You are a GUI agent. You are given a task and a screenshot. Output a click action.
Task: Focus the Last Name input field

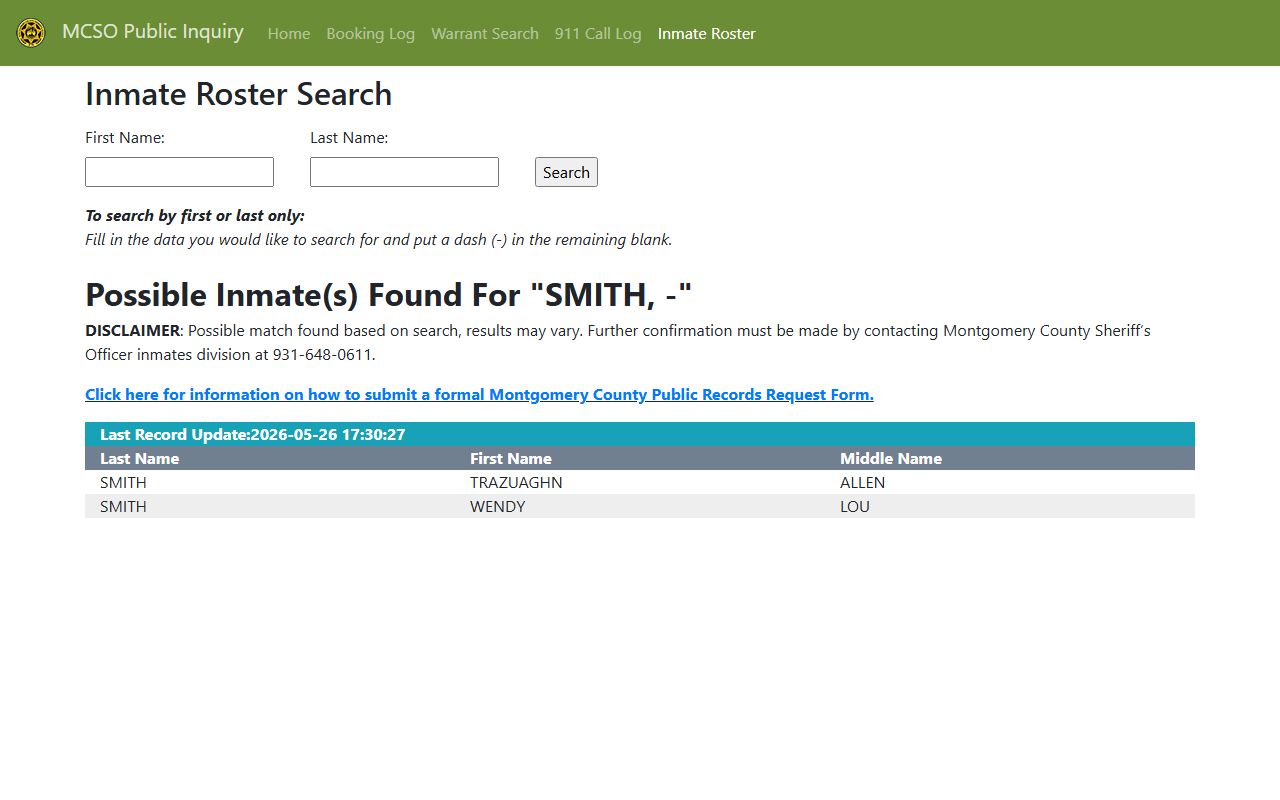[x=404, y=172]
